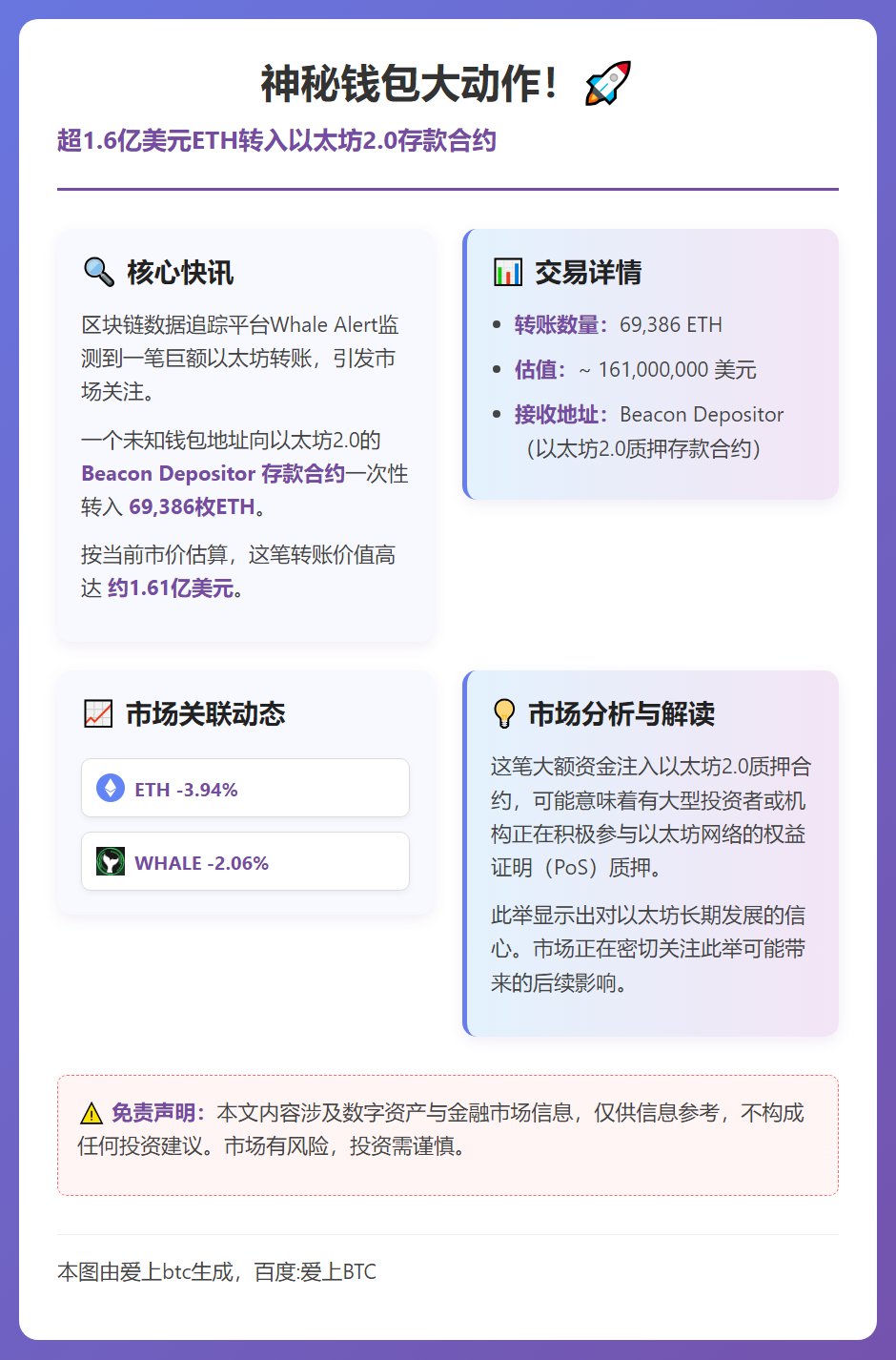Click the 市场关联动态 section heading
This screenshot has width=896, height=1360.
click(x=206, y=714)
